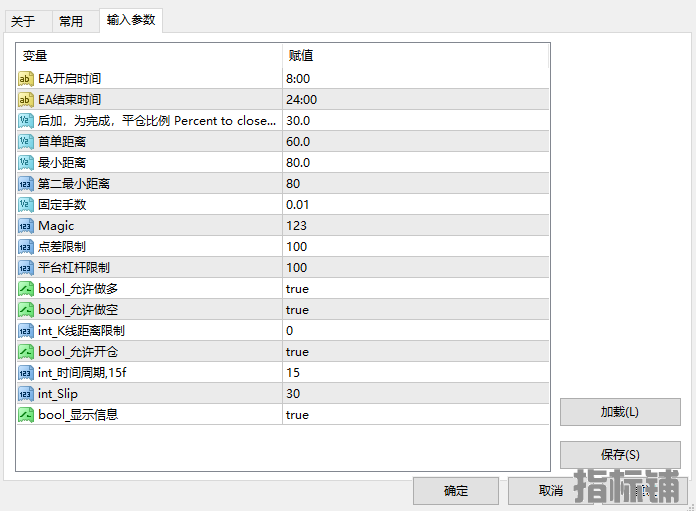Screen dimensions: 696x511
Task: Click the string icon beside EA结束时间
Action: [x=26, y=99]
